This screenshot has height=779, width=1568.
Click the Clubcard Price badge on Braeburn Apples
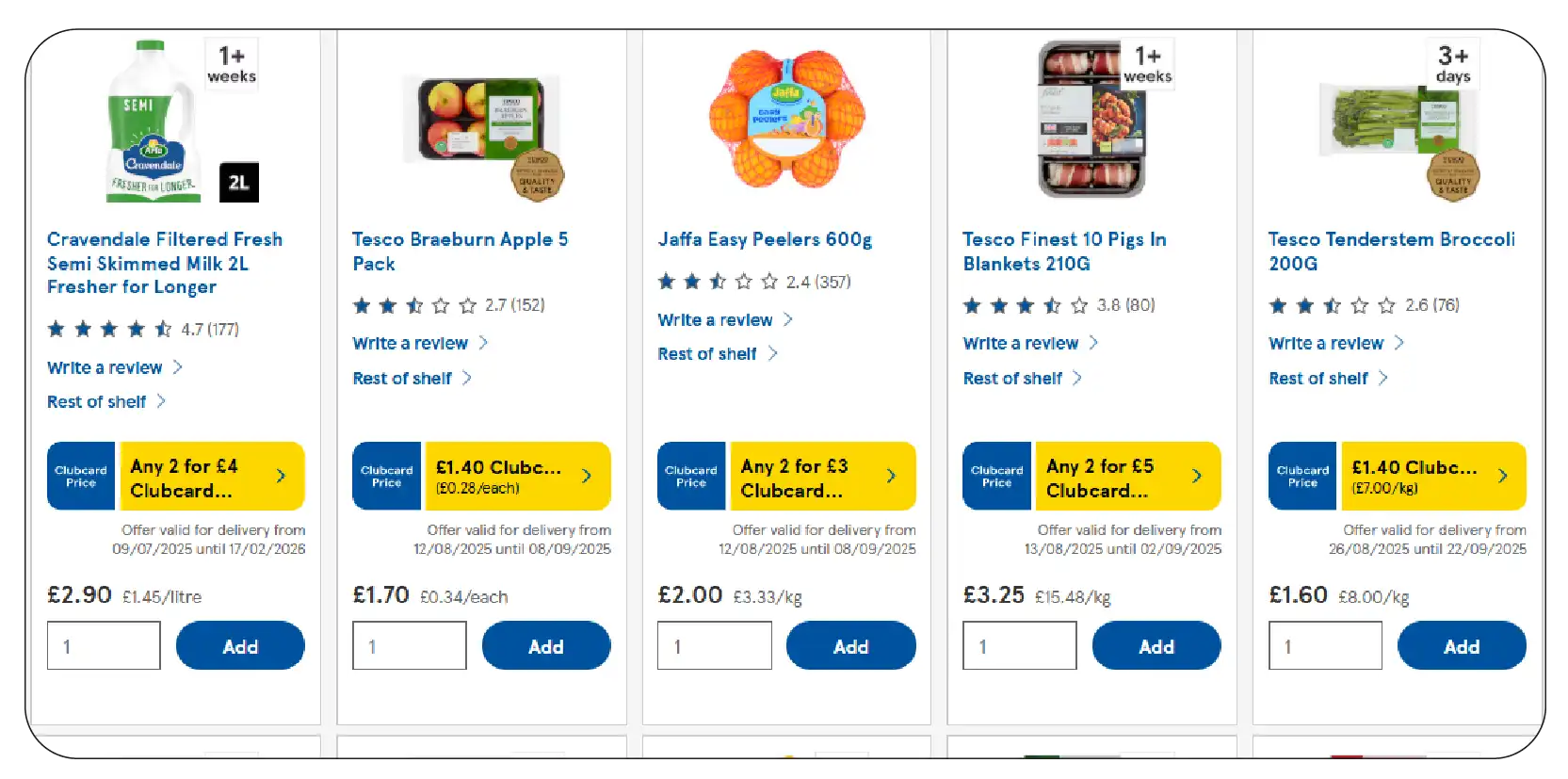[386, 476]
